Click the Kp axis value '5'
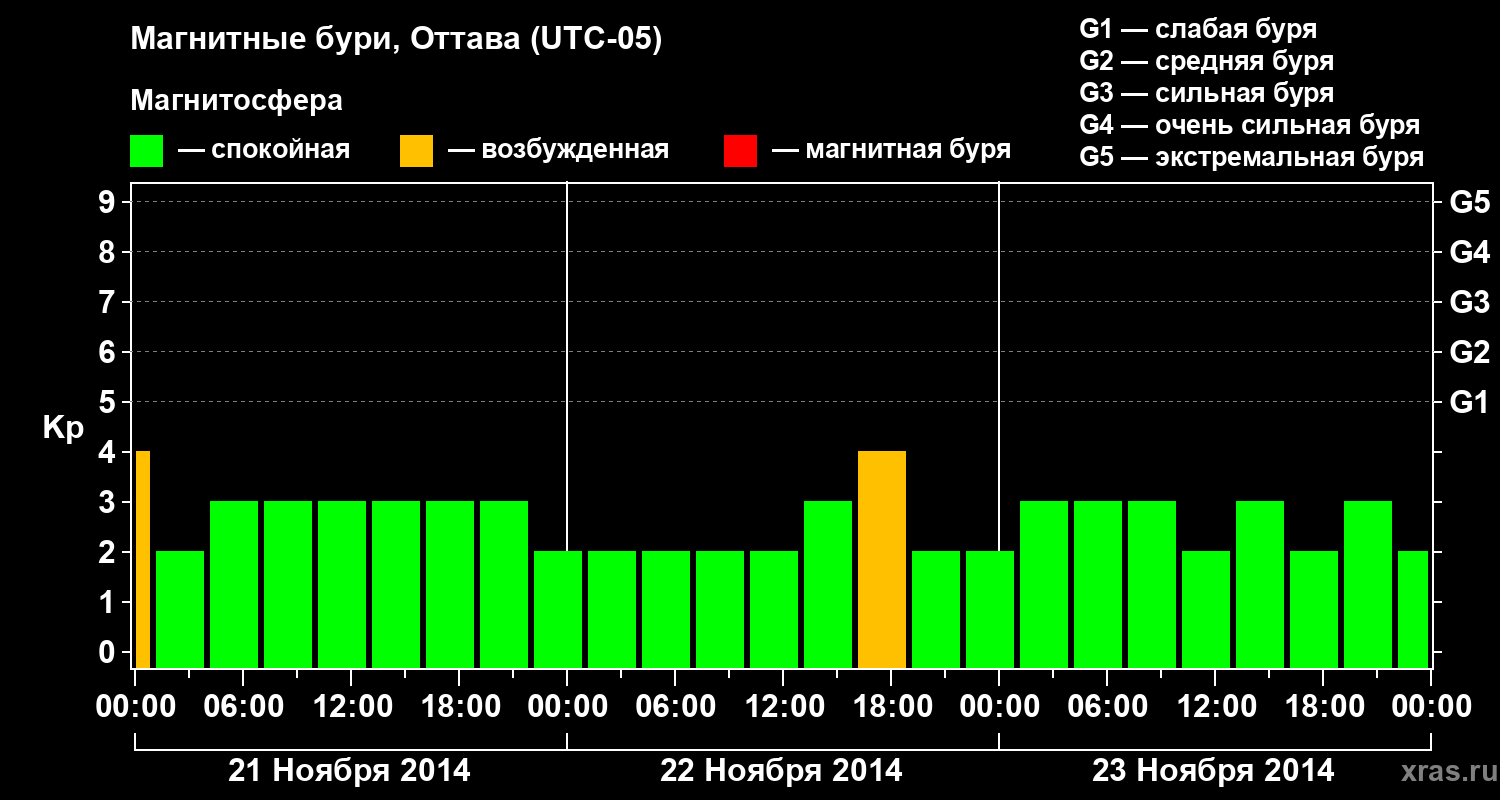The width and height of the screenshot is (1500, 800). pos(109,403)
